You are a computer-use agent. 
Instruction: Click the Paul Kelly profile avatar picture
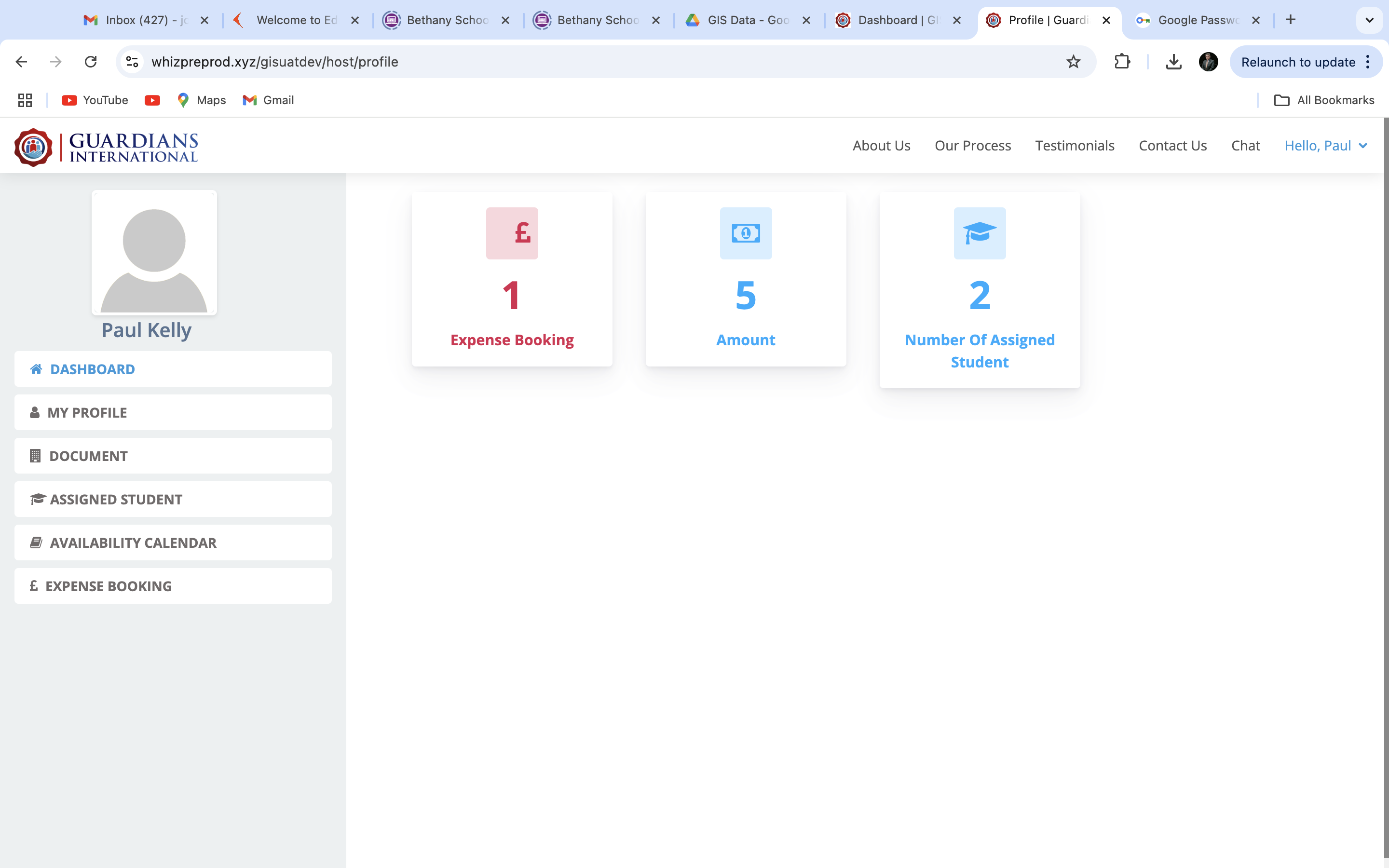click(154, 253)
